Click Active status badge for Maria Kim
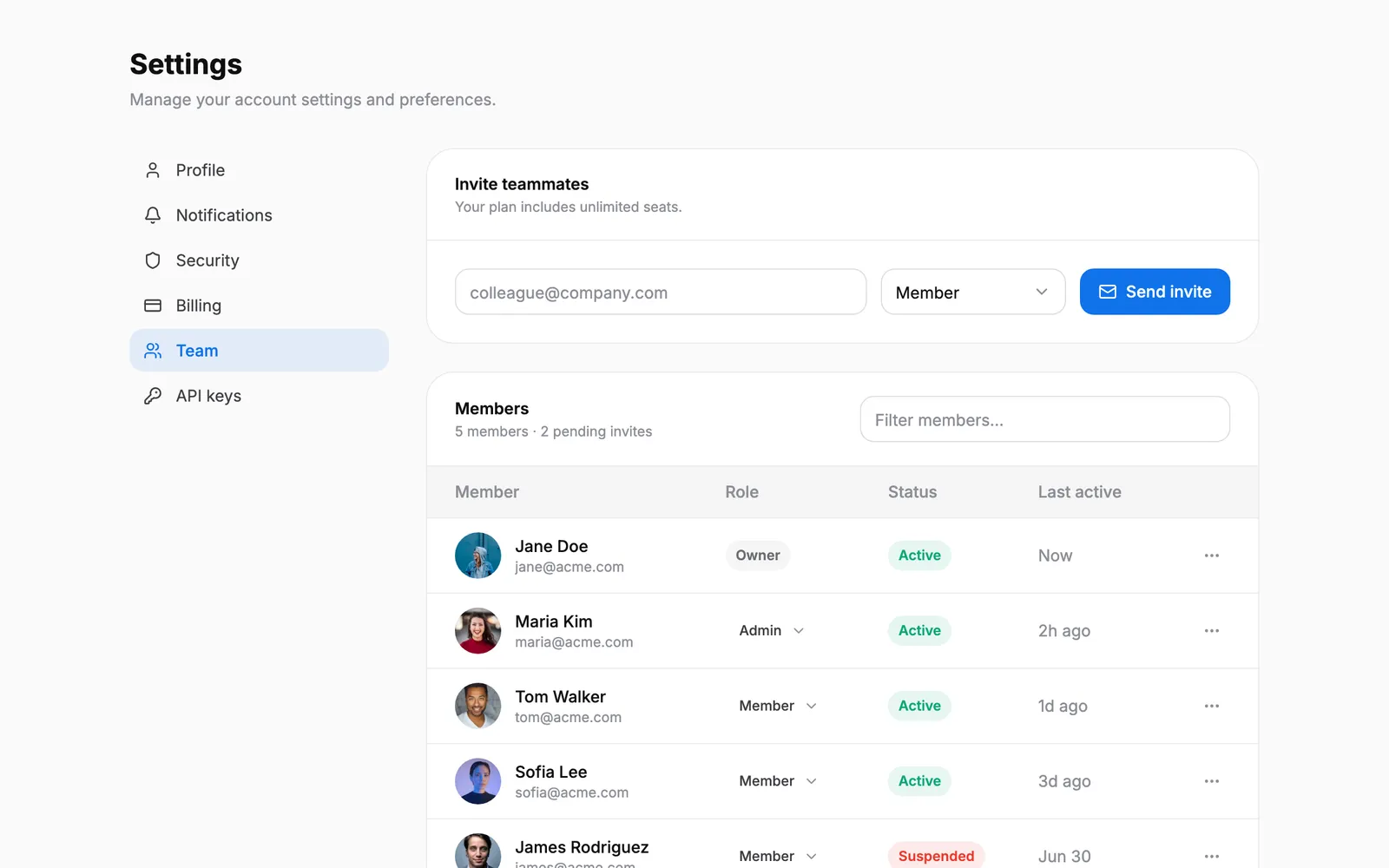The height and width of the screenshot is (868, 1389). (x=919, y=631)
